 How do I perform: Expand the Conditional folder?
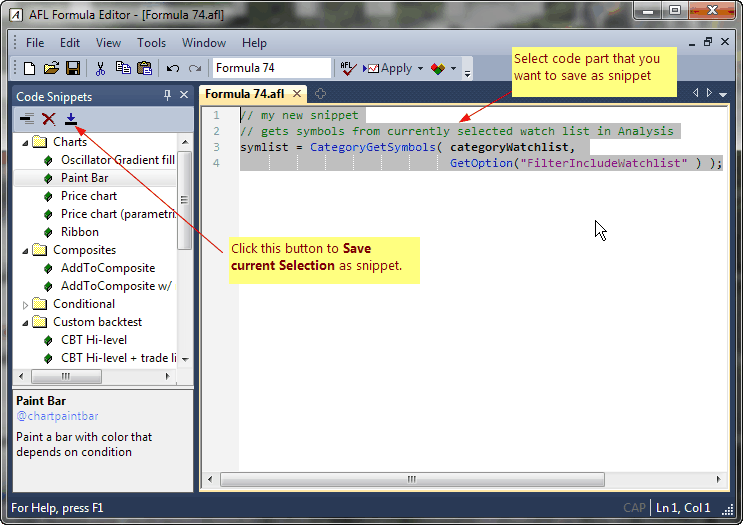click(26, 304)
